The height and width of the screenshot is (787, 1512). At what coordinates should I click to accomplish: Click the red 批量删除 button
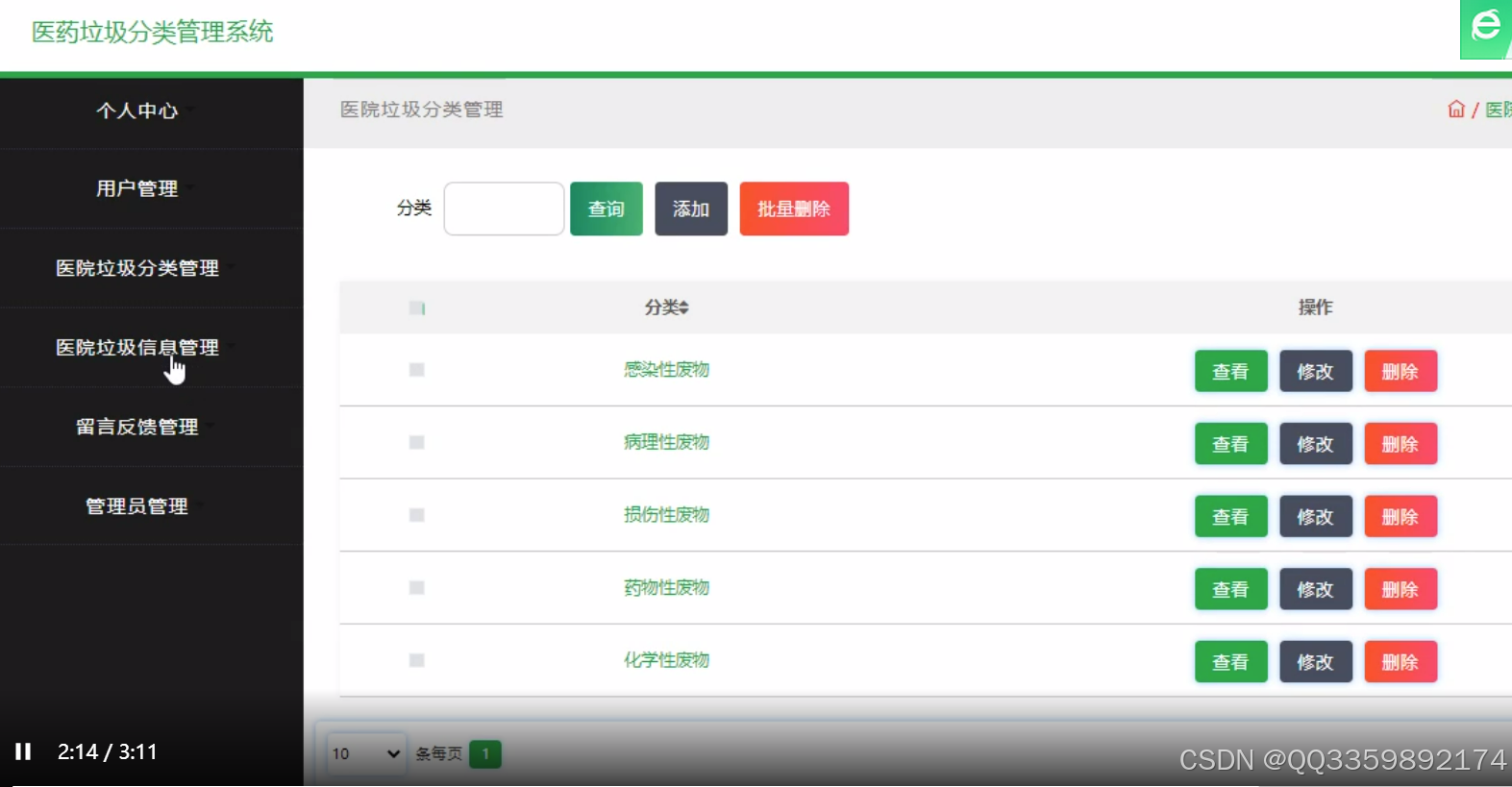[794, 209]
